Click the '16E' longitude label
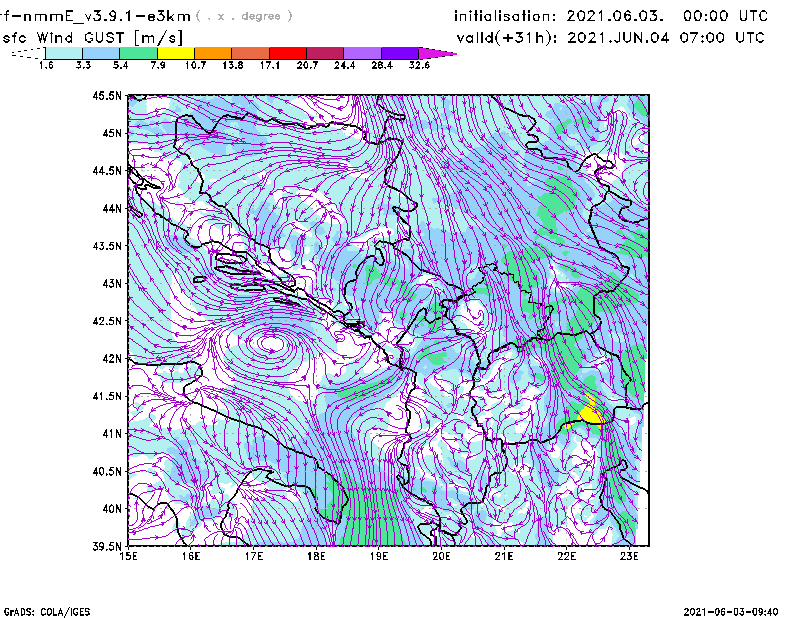Viewport: 800px width, 618px height. [191, 556]
